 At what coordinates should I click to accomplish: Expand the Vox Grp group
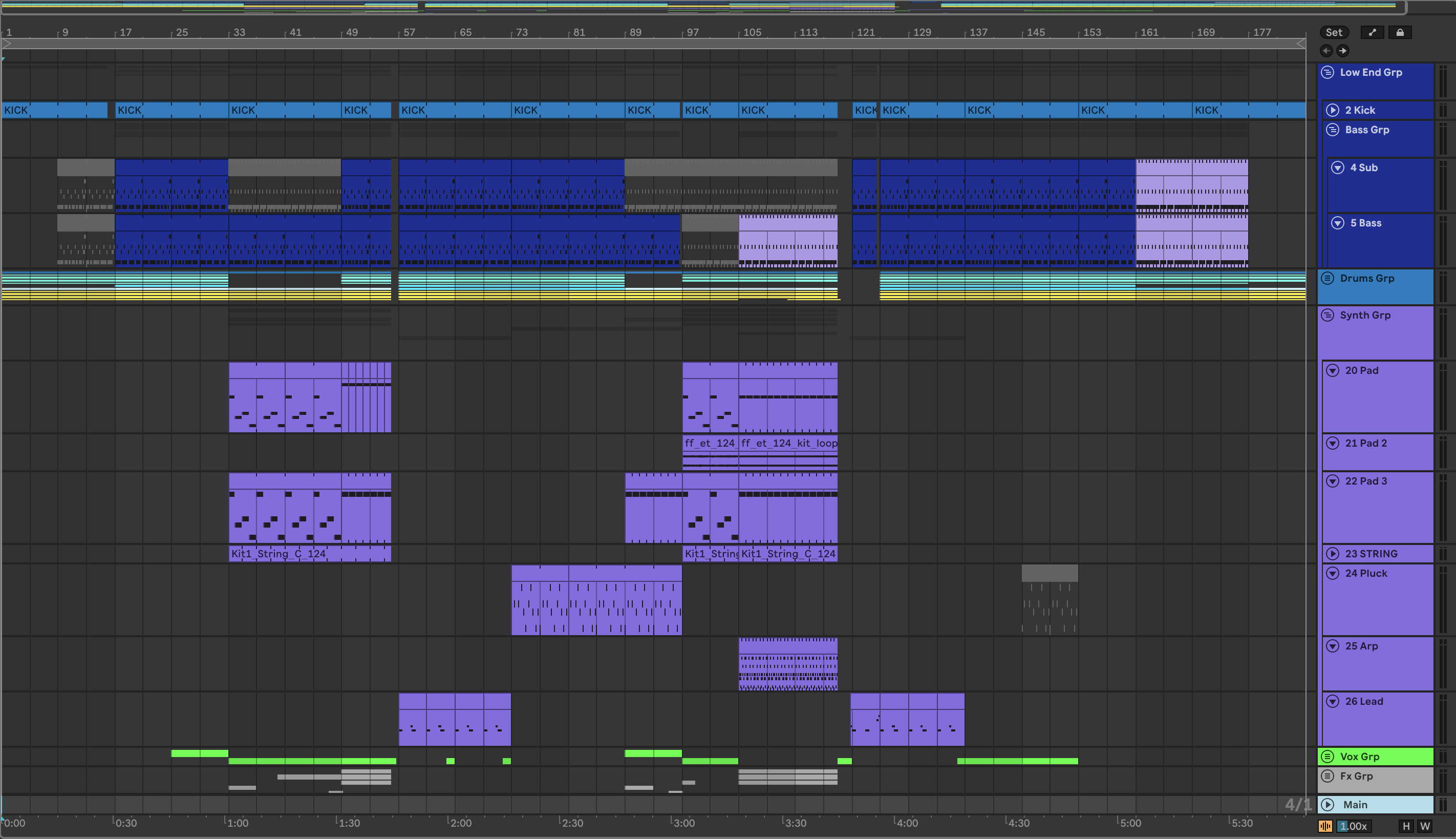tap(1327, 757)
